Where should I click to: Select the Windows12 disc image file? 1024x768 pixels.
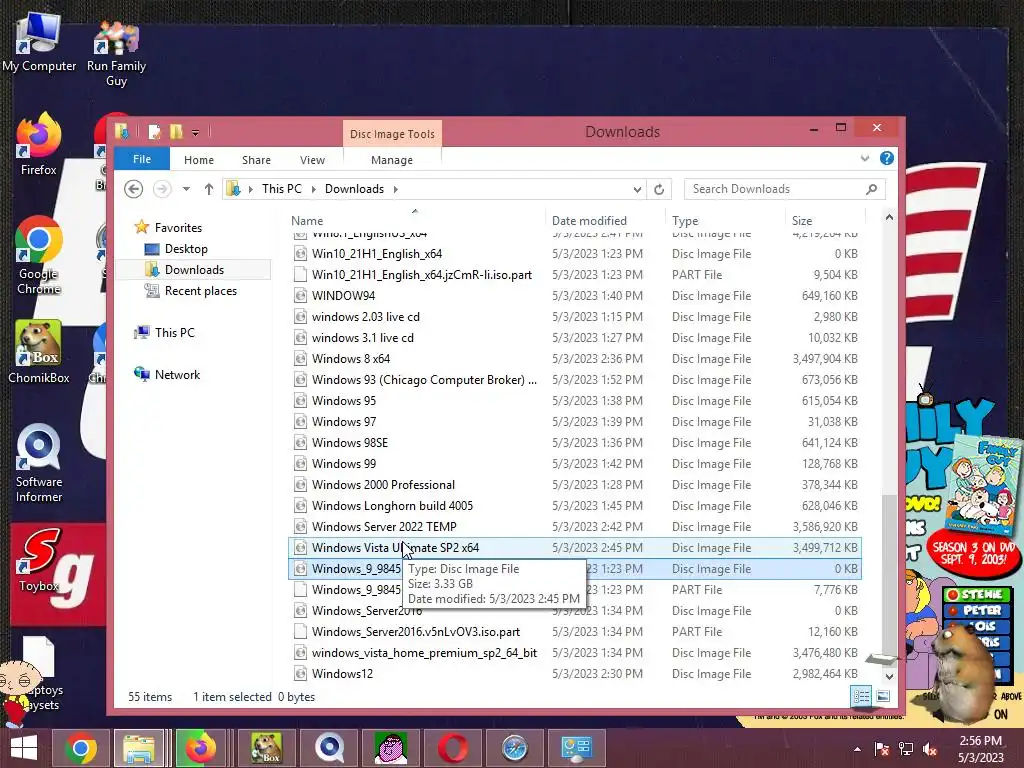point(575,673)
